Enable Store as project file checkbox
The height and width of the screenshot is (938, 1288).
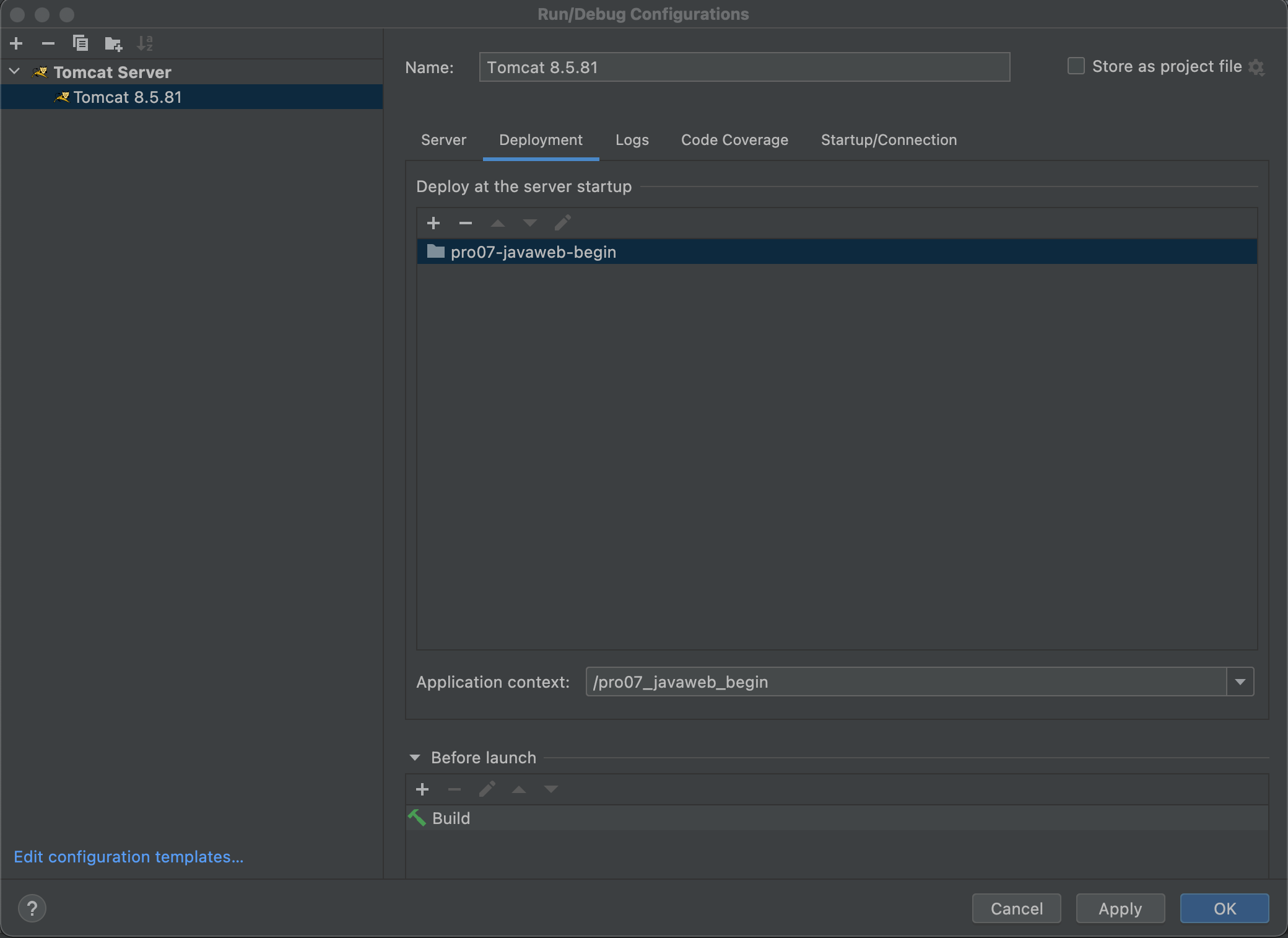point(1076,66)
